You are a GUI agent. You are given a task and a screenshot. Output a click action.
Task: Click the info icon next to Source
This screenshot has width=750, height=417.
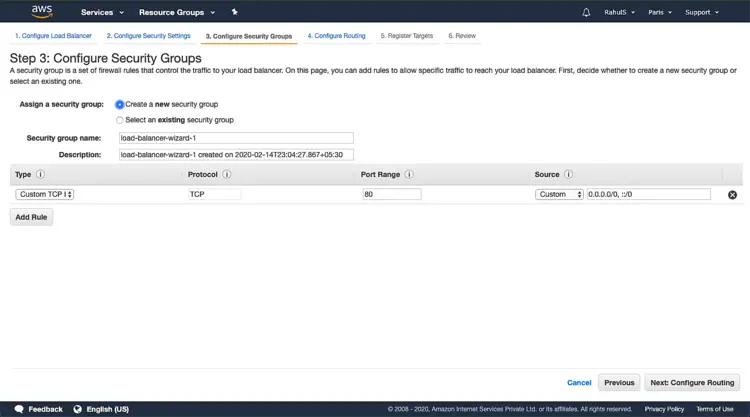click(568, 174)
